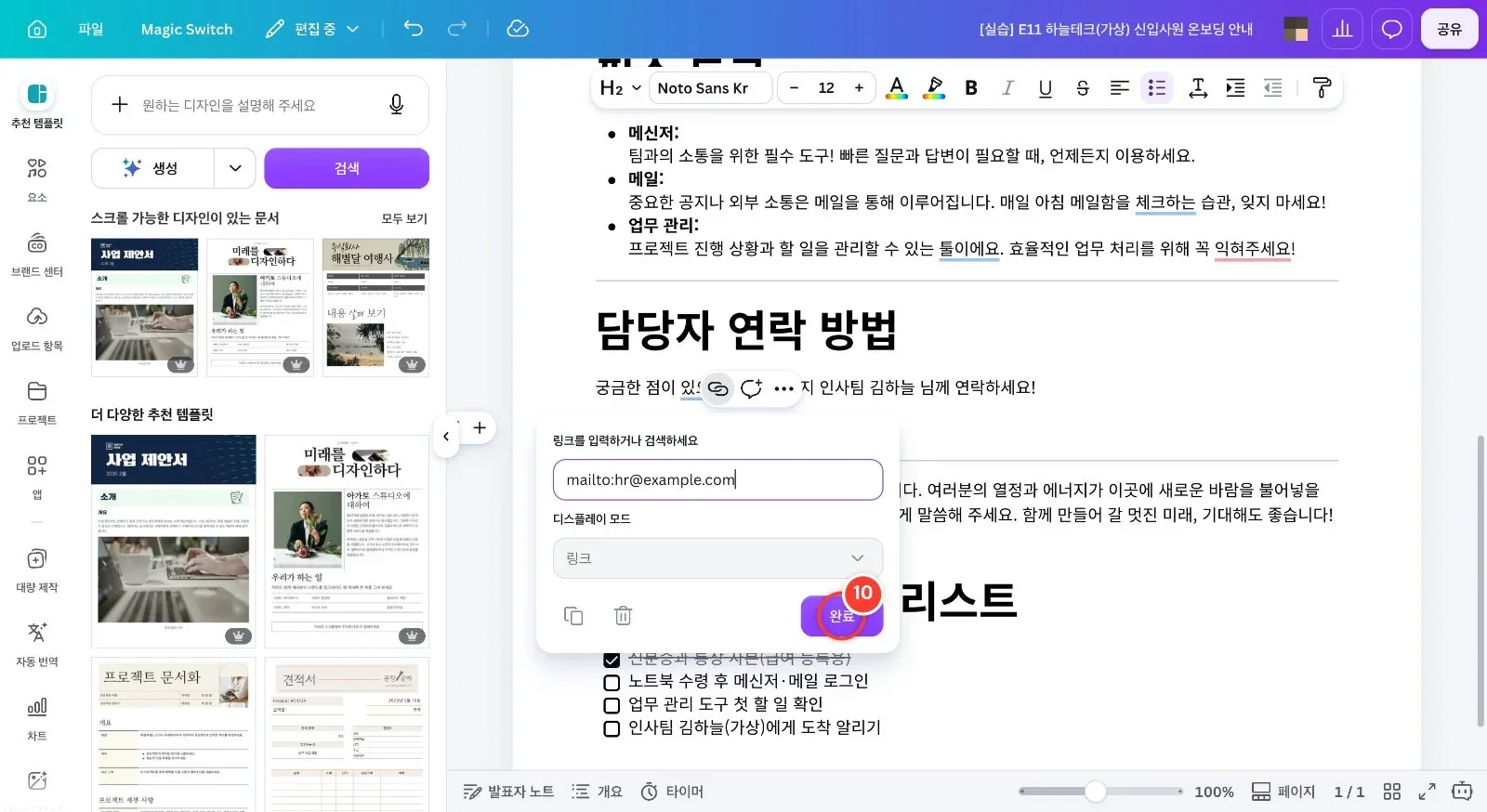The width and height of the screenshot is (1487, 812).
Task: Uncheck the completed checklist item
Action: (612, 660)
